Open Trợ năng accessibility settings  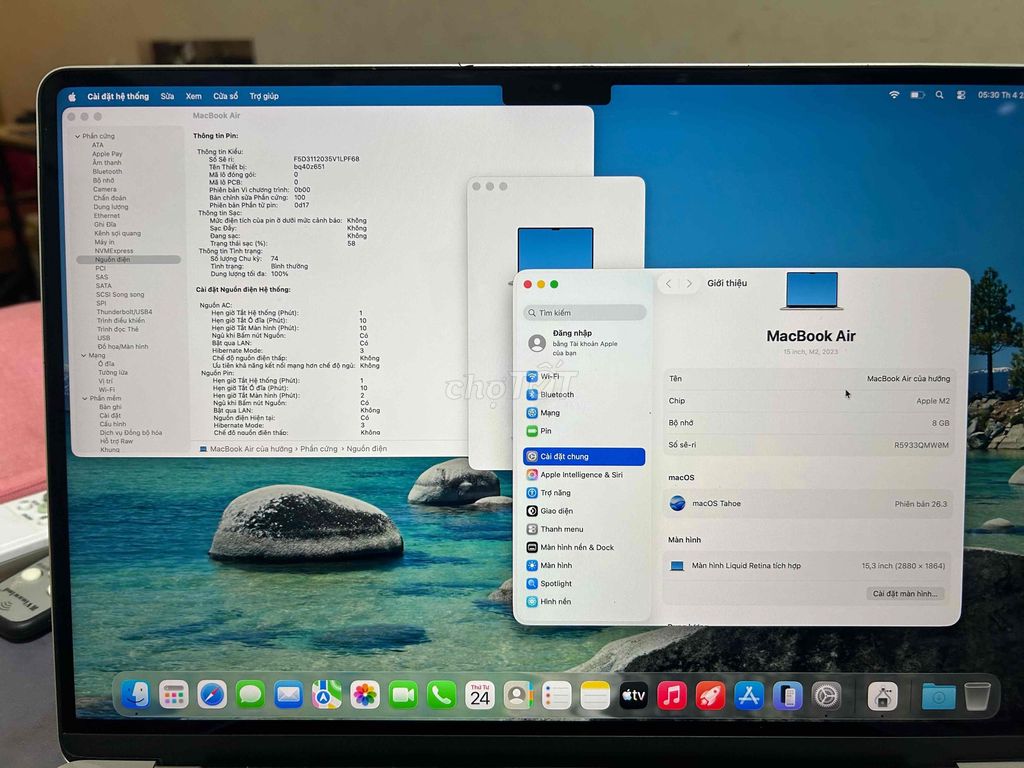coord(584,493)
